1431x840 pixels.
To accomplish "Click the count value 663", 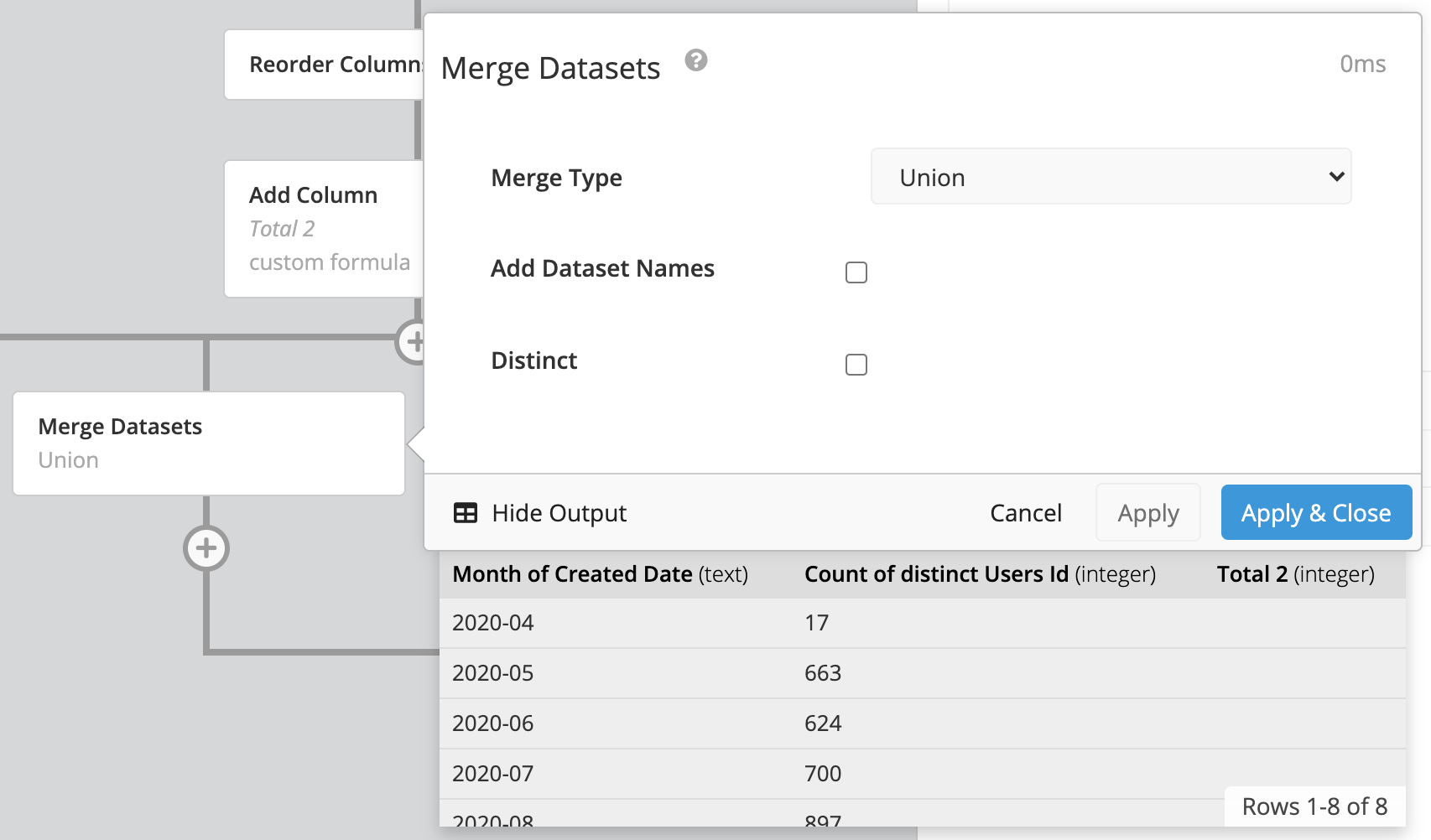I will [823, 673].
